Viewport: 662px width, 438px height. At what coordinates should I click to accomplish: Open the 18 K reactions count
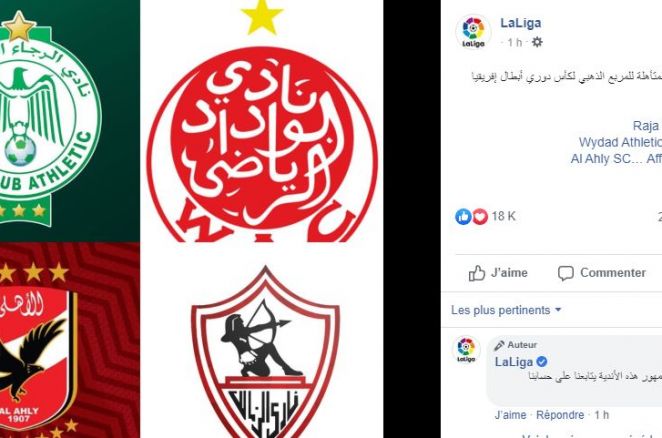(503, 216)
